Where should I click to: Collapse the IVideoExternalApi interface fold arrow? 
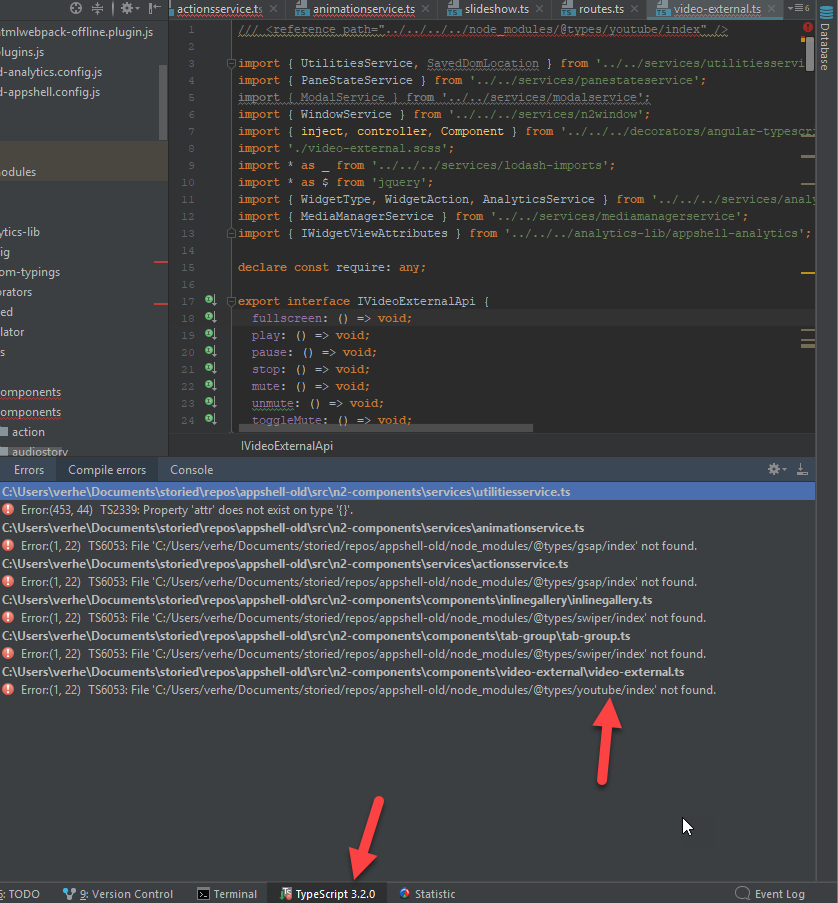pyautogui.click(x=229, y=300)
